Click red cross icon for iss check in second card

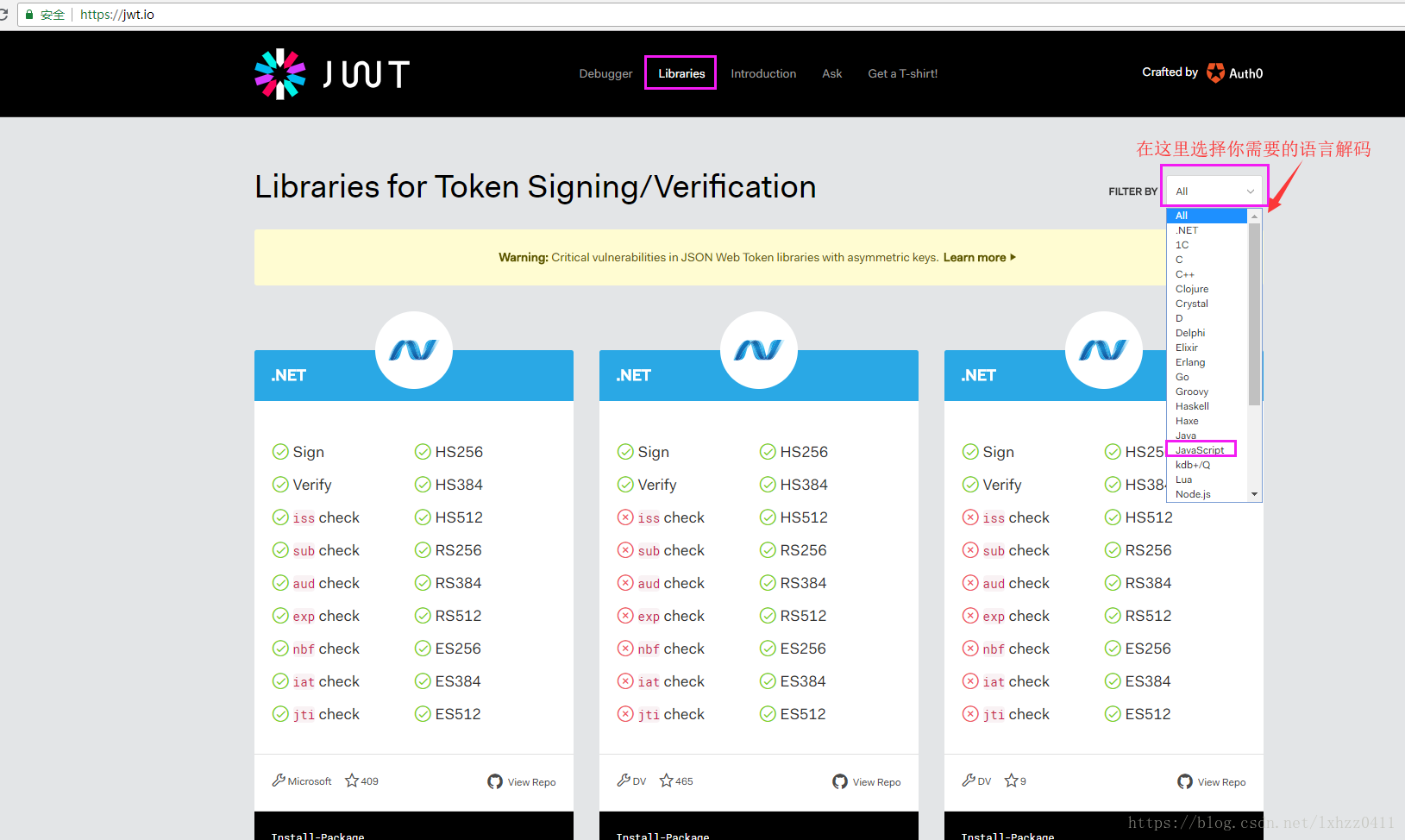click(625, 517)
